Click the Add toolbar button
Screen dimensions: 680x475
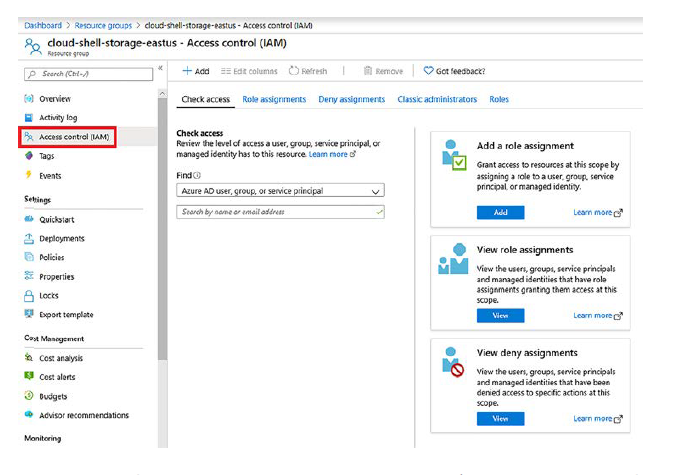coord(196,71)
